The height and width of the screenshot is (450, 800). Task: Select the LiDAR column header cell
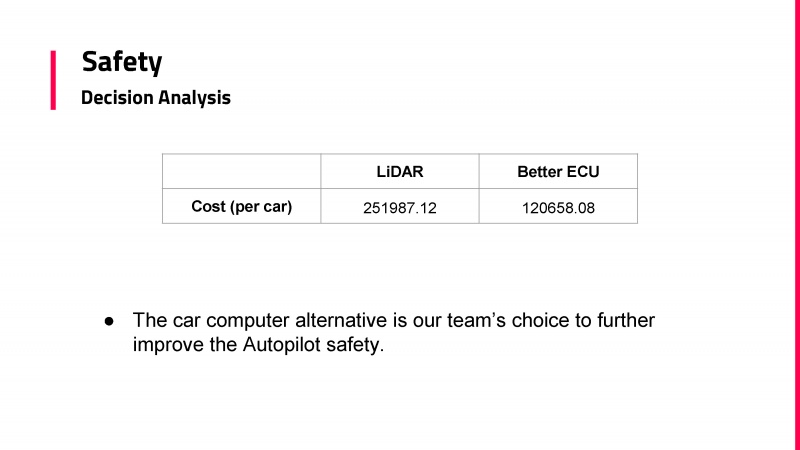[x=400, y=171]
